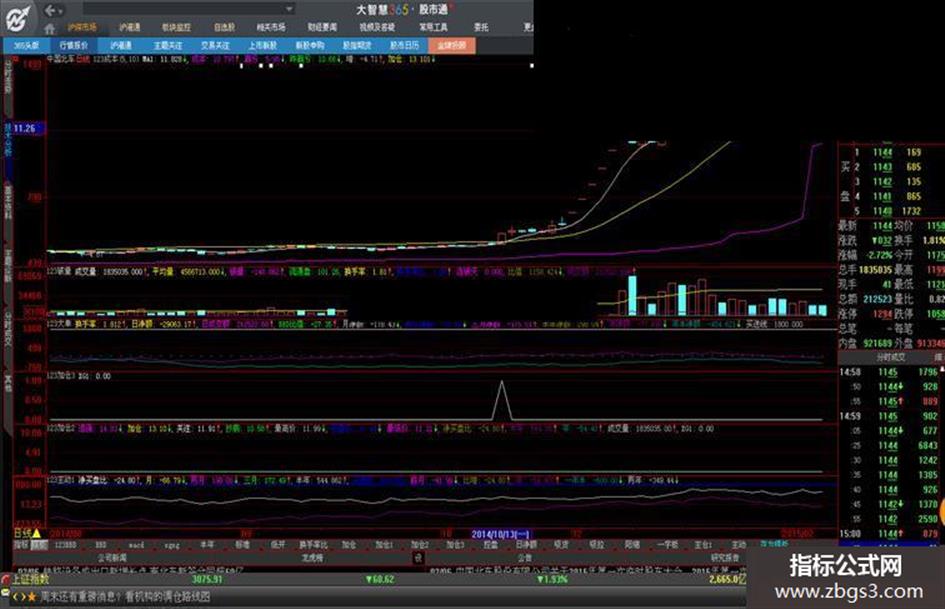Open the 分时成交 panel header
The image size is (945, 609).
[x=891, y=358]
